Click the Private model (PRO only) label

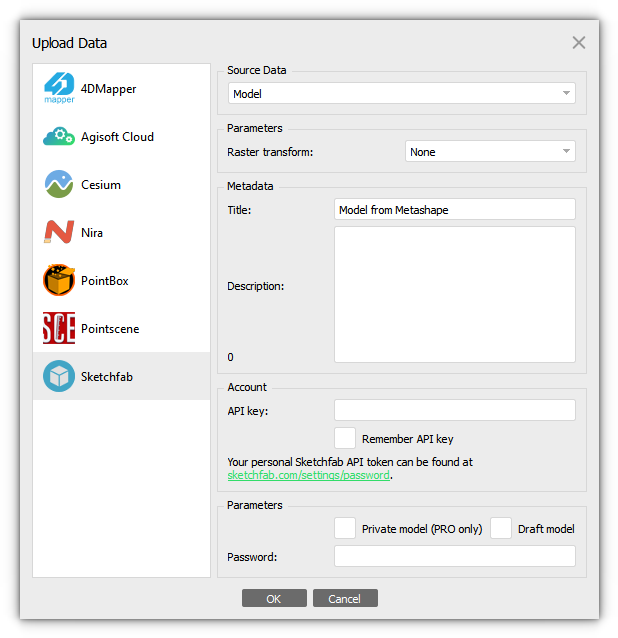click(422, 529)
